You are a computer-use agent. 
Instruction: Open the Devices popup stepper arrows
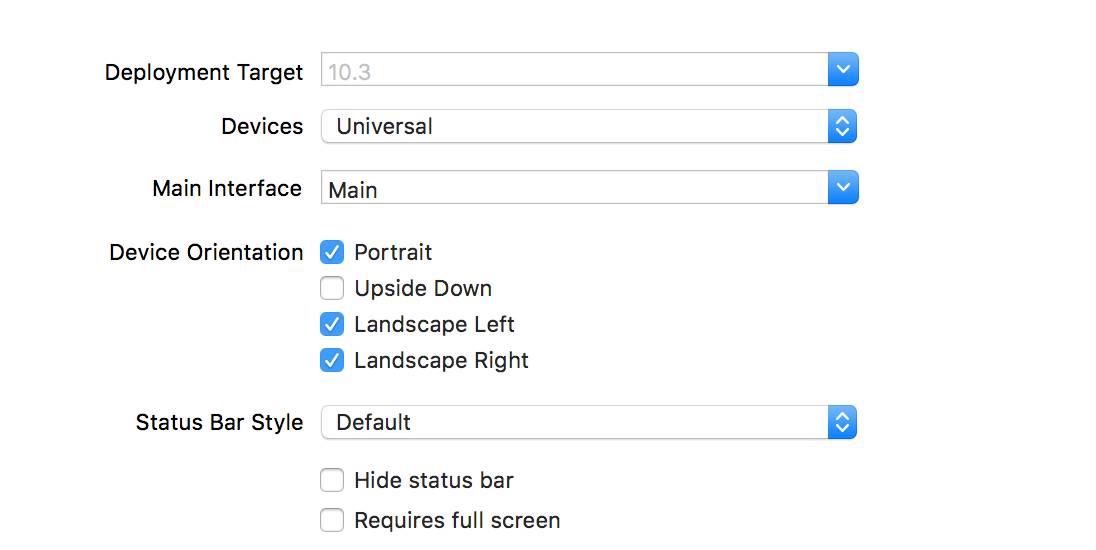[x=843, y=126]
